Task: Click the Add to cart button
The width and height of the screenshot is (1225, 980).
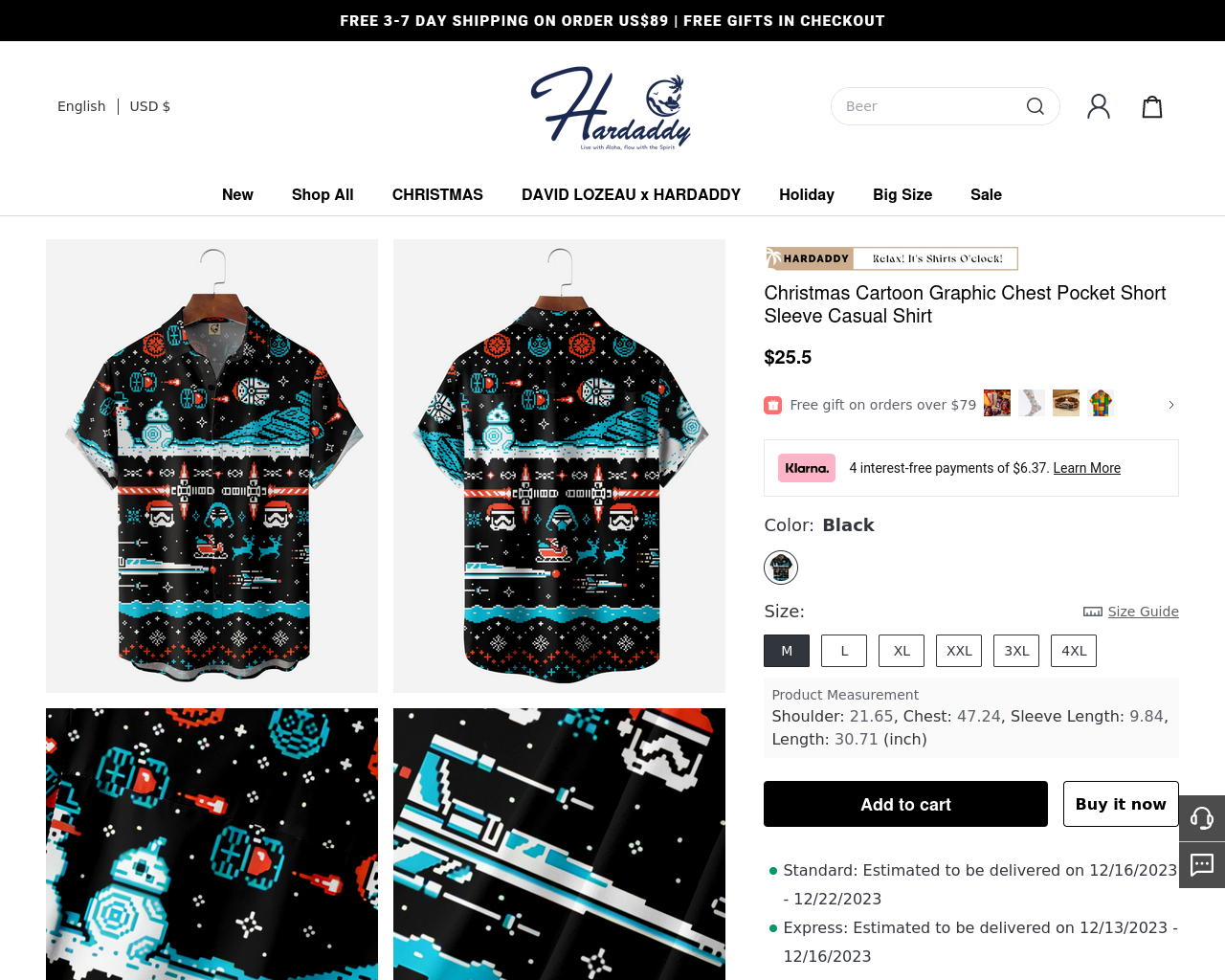Action: pos(905,804)
